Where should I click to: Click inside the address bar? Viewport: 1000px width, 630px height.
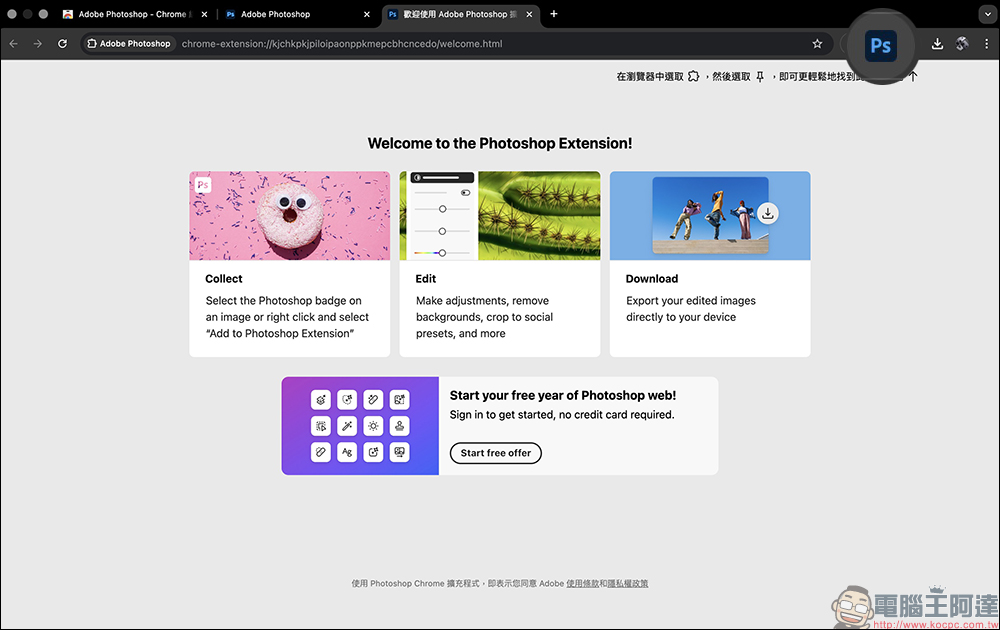click(x=400, y=44)
